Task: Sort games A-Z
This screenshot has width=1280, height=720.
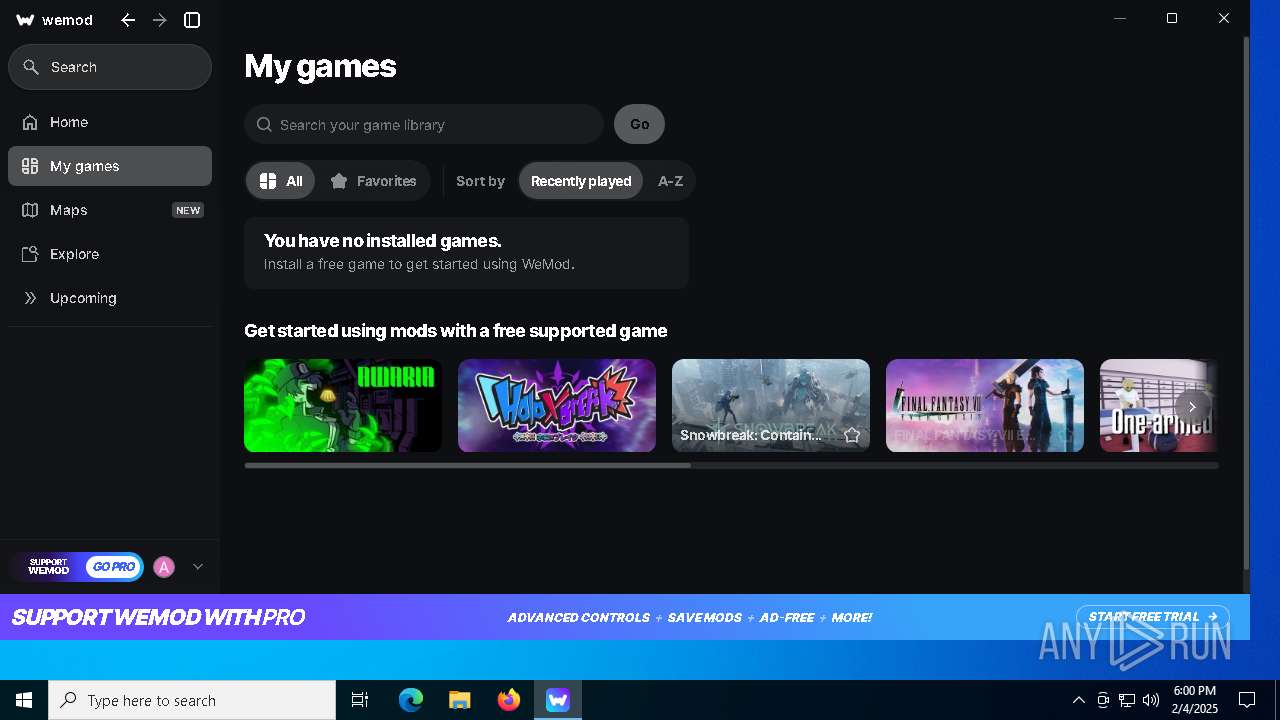Action: point(670,181)
